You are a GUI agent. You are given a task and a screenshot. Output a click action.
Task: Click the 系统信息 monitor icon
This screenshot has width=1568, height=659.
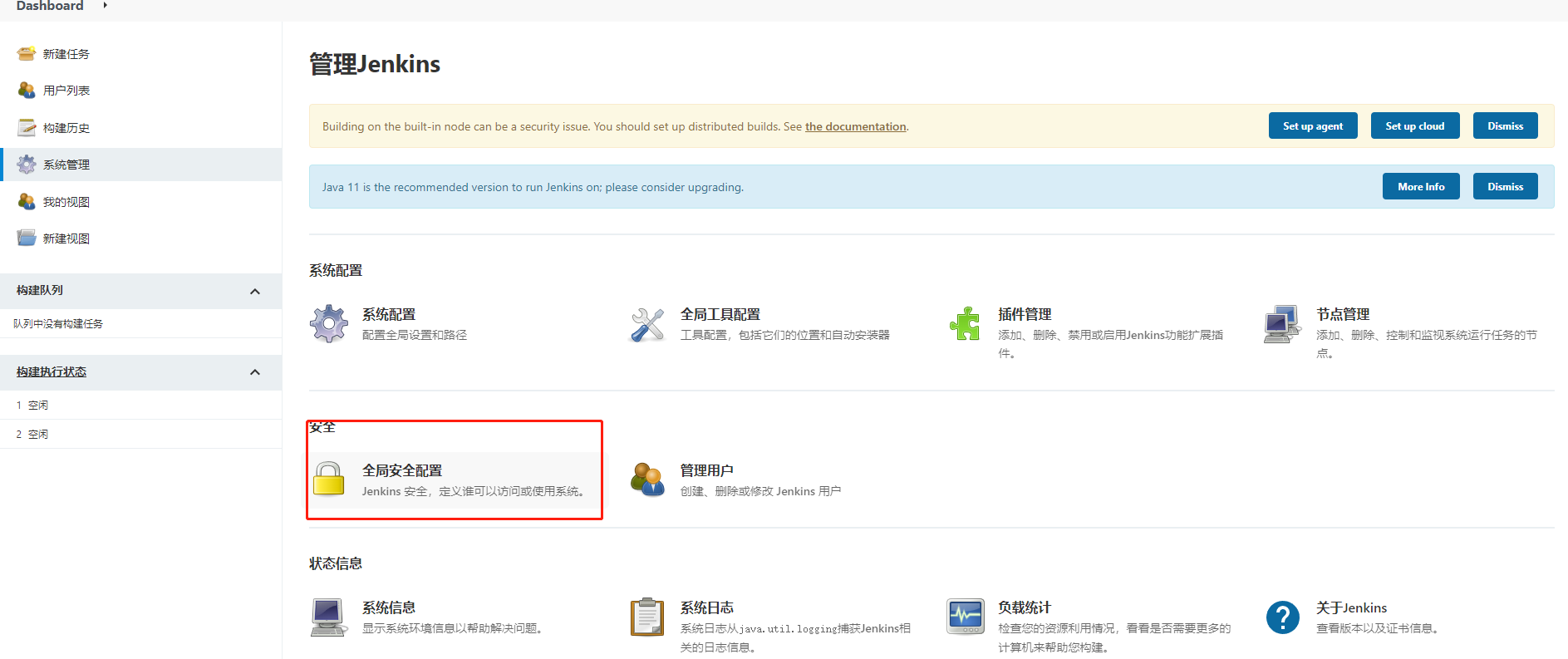(x=329, y=617)
